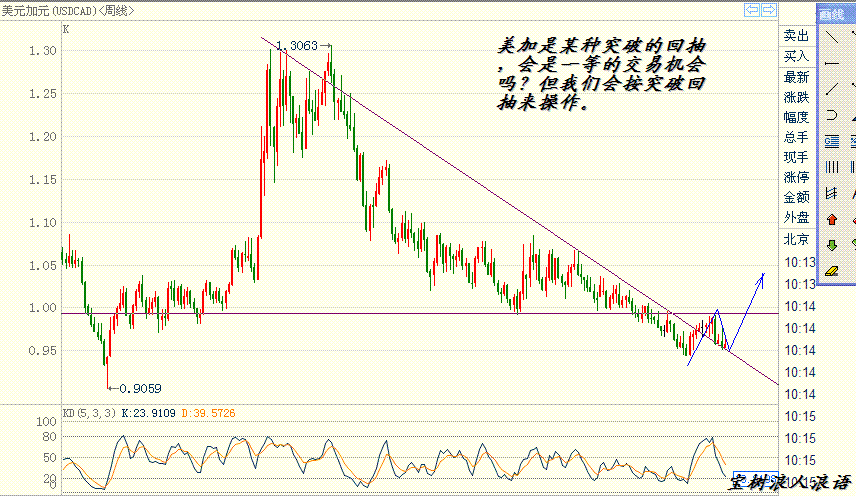Click the K:23.9109 indicator value
Image resolution: width=856 pixels, height=496 pixels.
point(148,413)
